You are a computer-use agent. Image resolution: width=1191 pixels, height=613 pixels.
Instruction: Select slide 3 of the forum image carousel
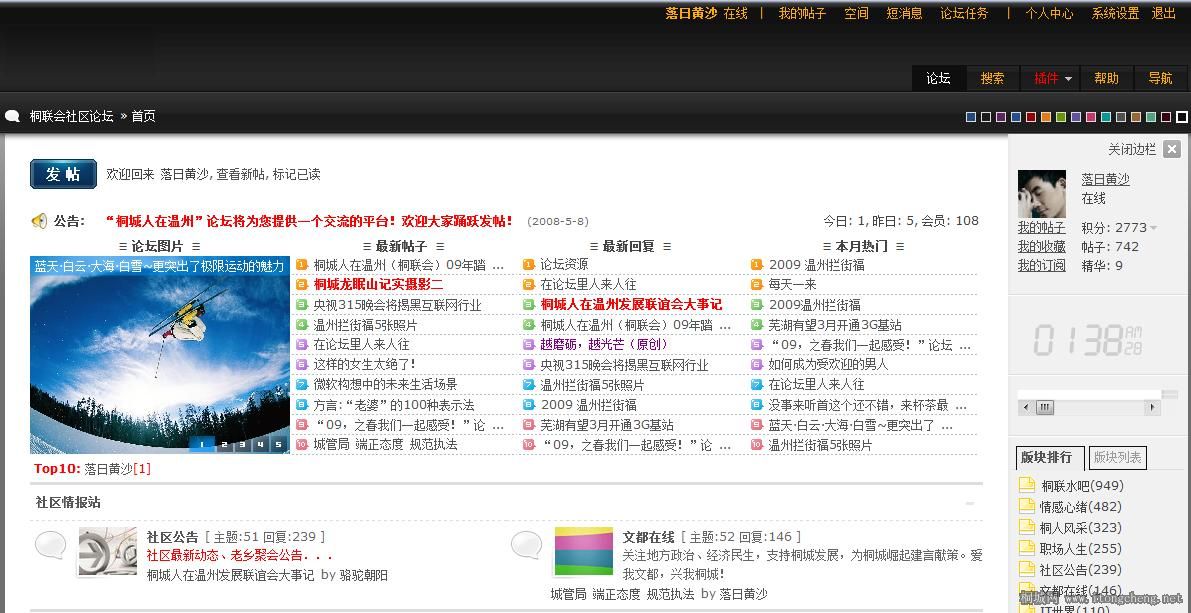(x=240, y=445)
